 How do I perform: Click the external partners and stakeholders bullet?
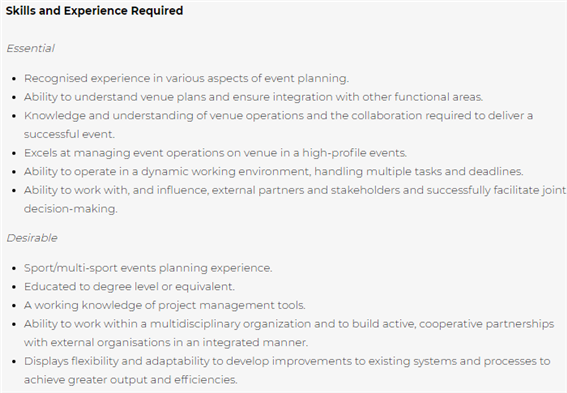click(x=295, y=190)
